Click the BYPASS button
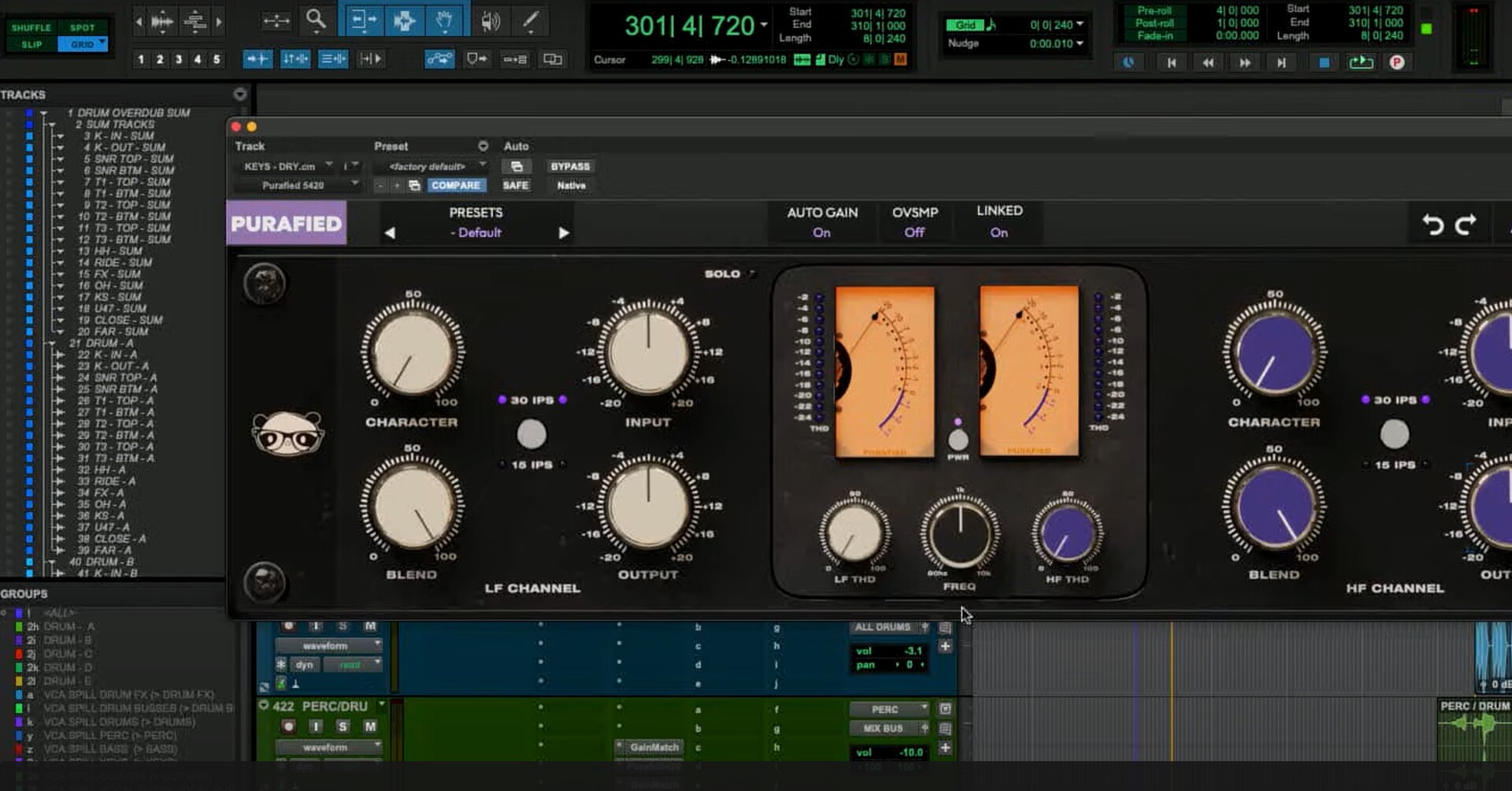1512x791 pixels. pos(570,166)
